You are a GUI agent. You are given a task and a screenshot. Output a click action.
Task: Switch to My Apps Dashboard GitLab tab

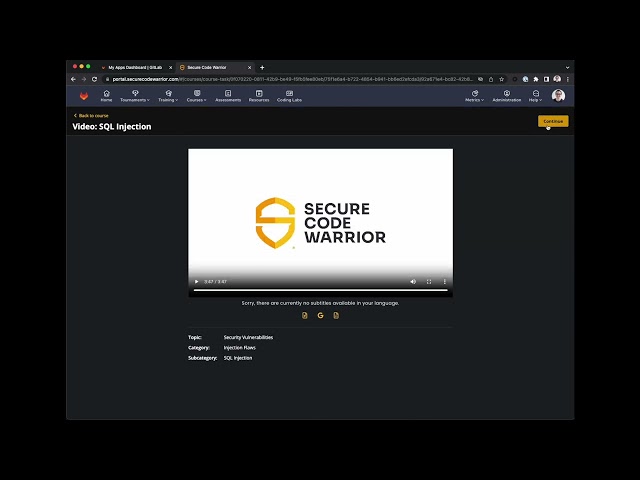tap(135, 67)
